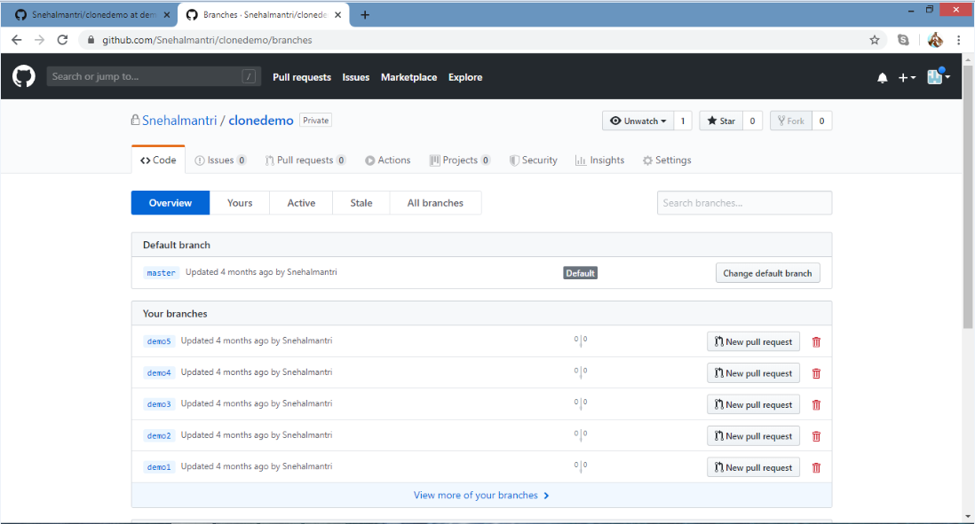
Task: Delete the demo1 branch via trash icon
Action: [816, 468]
